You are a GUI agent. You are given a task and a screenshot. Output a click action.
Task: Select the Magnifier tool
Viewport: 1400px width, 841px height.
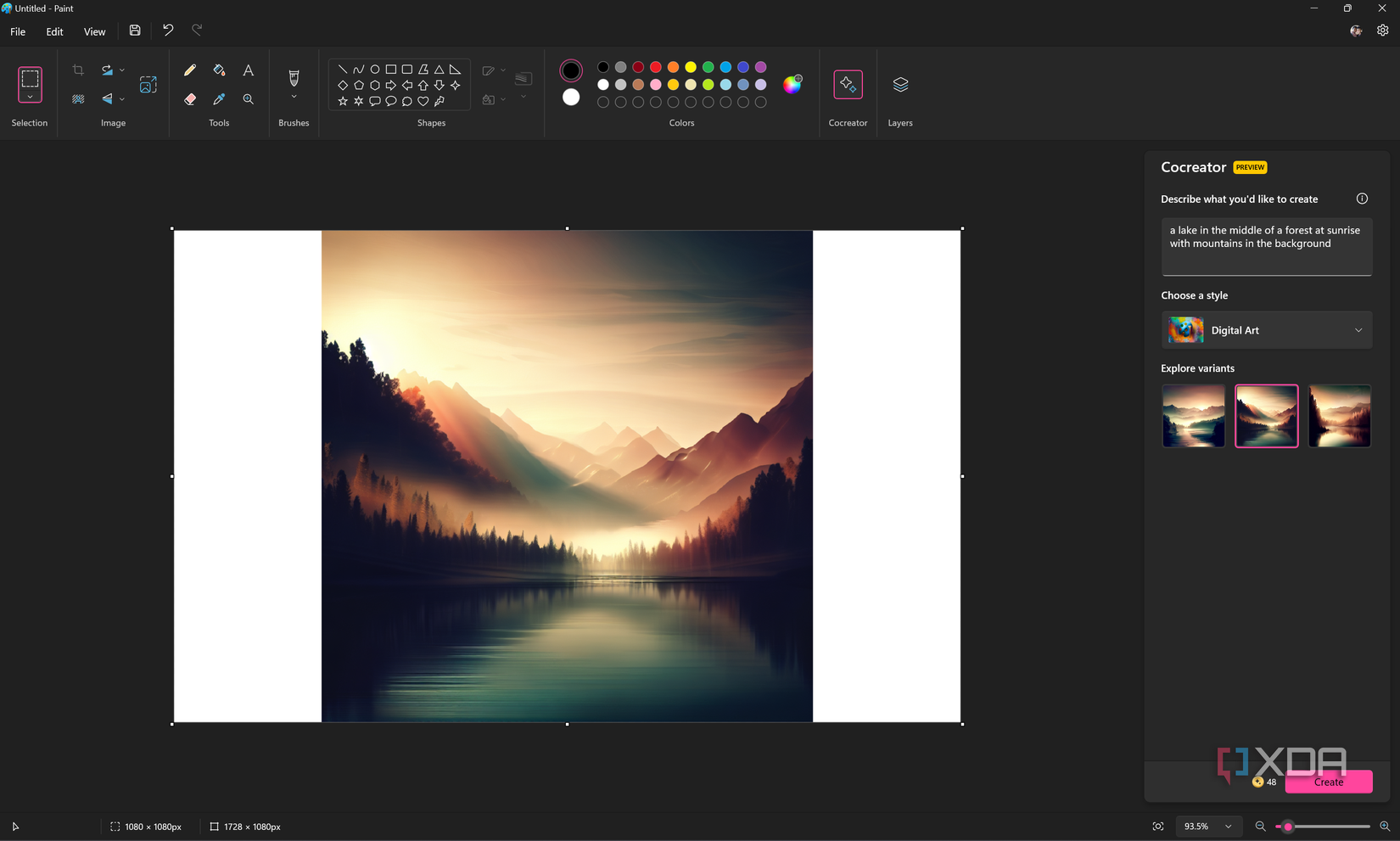coord(248,99)
